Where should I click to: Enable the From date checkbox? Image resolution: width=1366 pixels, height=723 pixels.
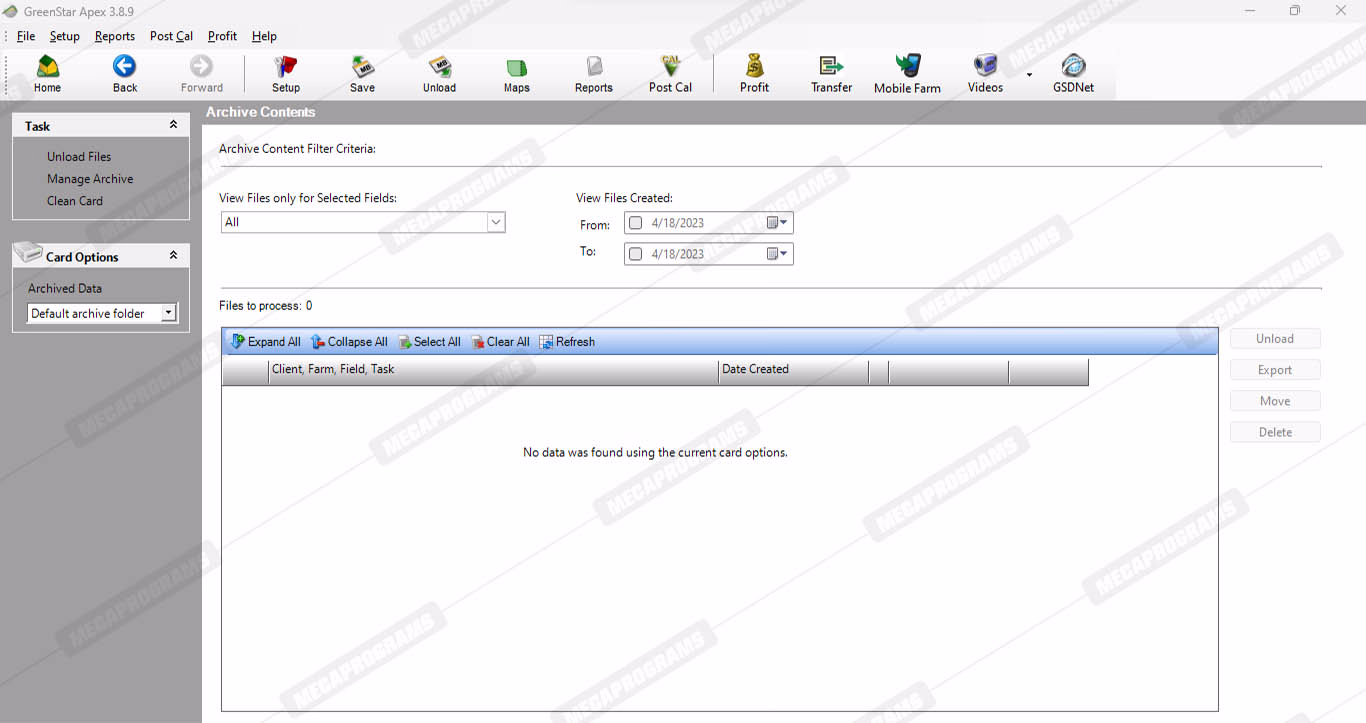(636, 223)
